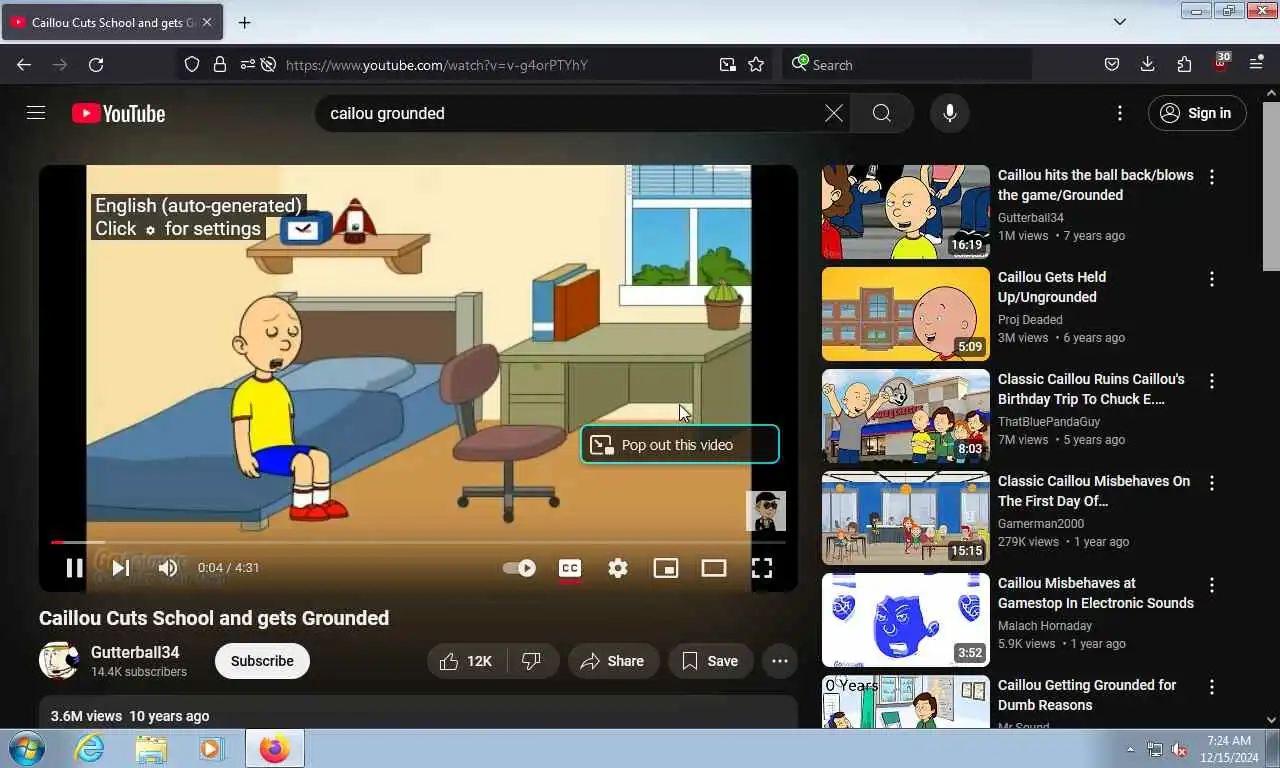Toggle closed captions CC
This screenshot has height=768, width=1280.
pyautogui.click(x=570, y=568)
